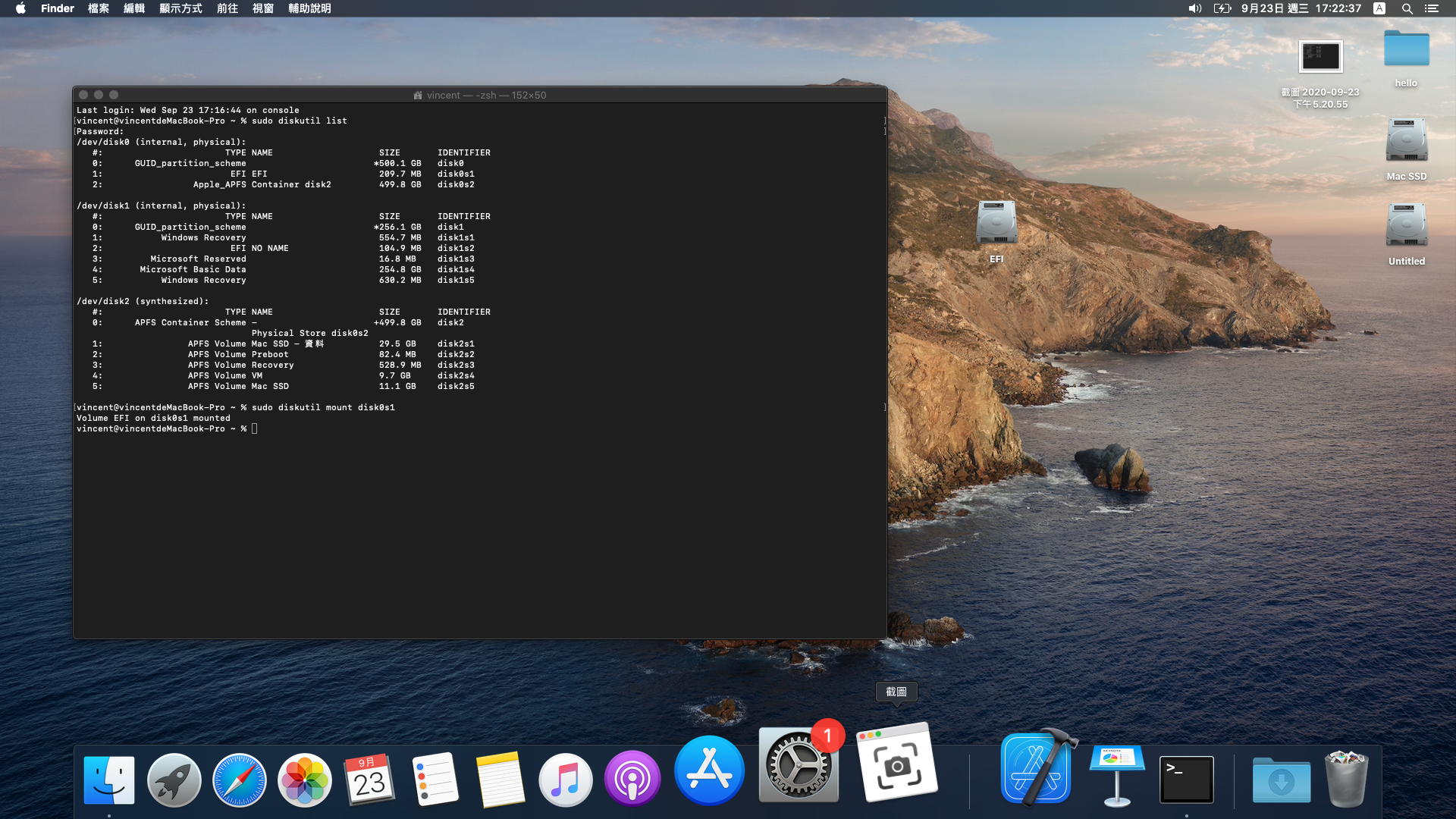Launch Xcode from the Dock
1456x819 pixels.
coord(1036,770)
